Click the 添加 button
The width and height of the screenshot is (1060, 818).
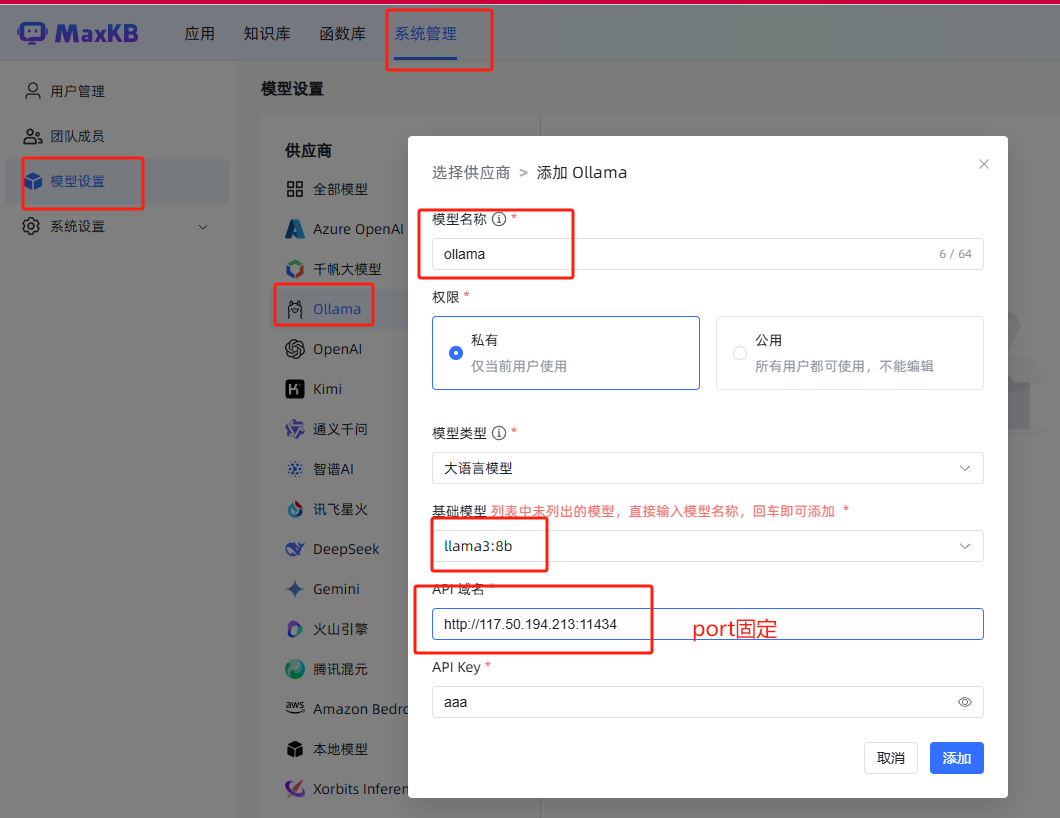coord(956,757)
